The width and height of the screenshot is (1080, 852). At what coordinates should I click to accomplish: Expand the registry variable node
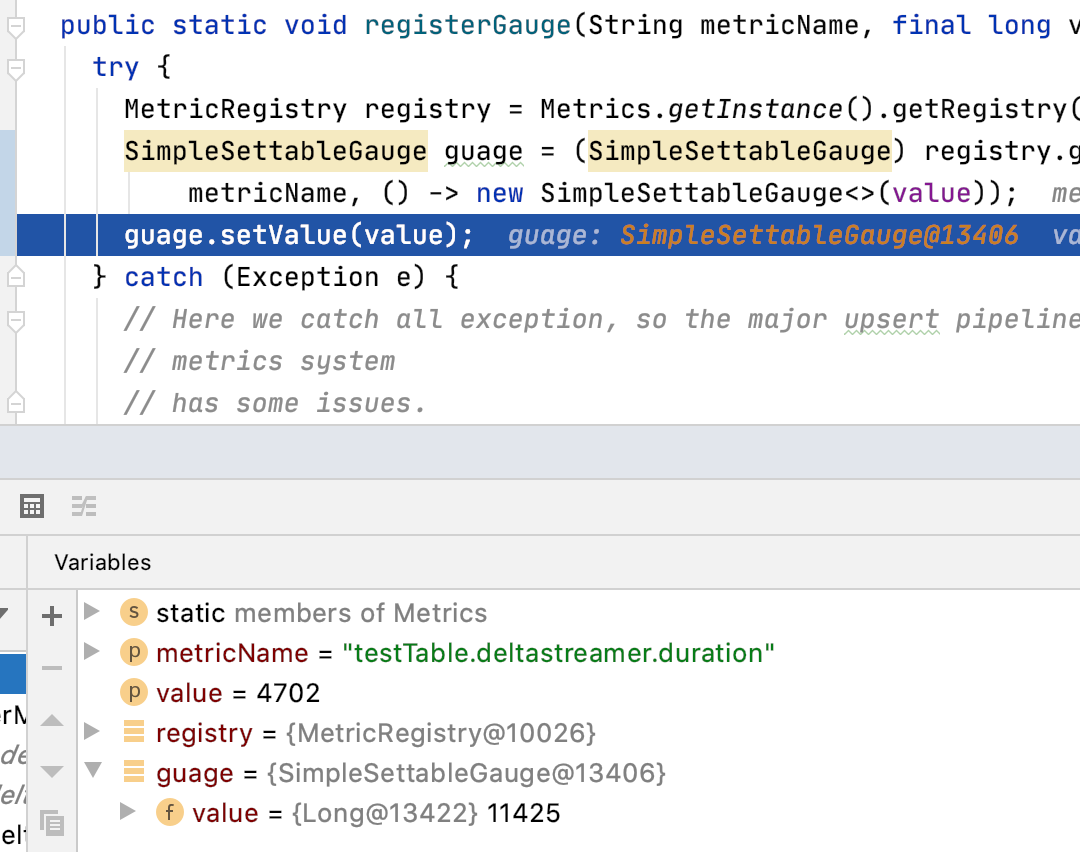92,731
